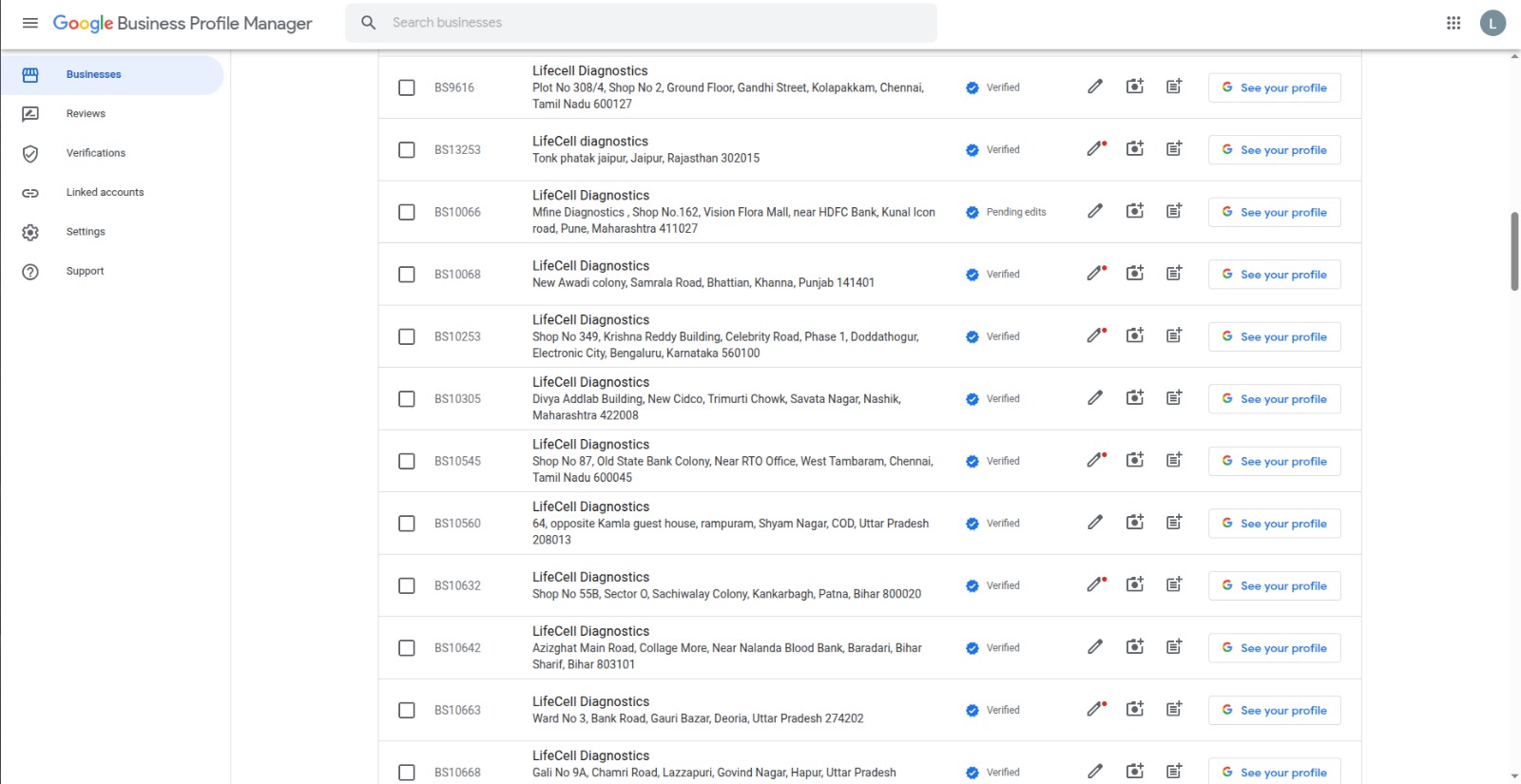Edit the BS9616 business profile with the pencil

[1095, 87]
